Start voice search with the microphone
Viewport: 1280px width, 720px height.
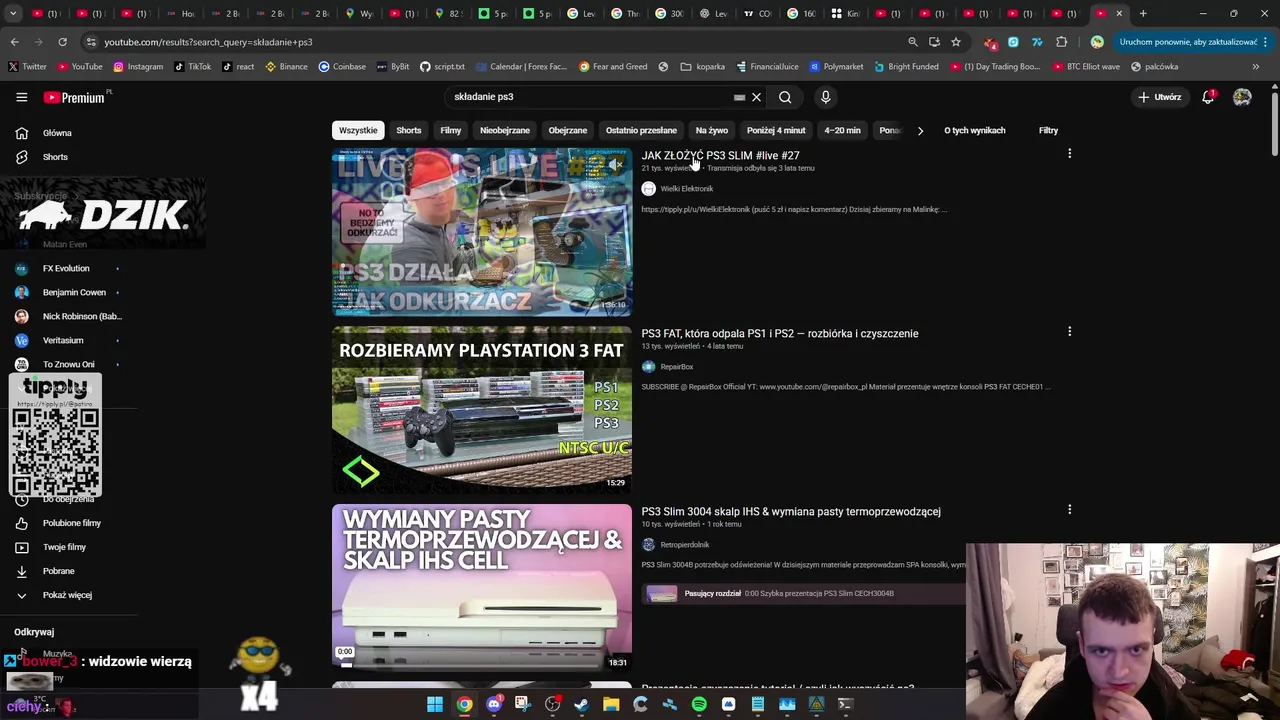825,97
